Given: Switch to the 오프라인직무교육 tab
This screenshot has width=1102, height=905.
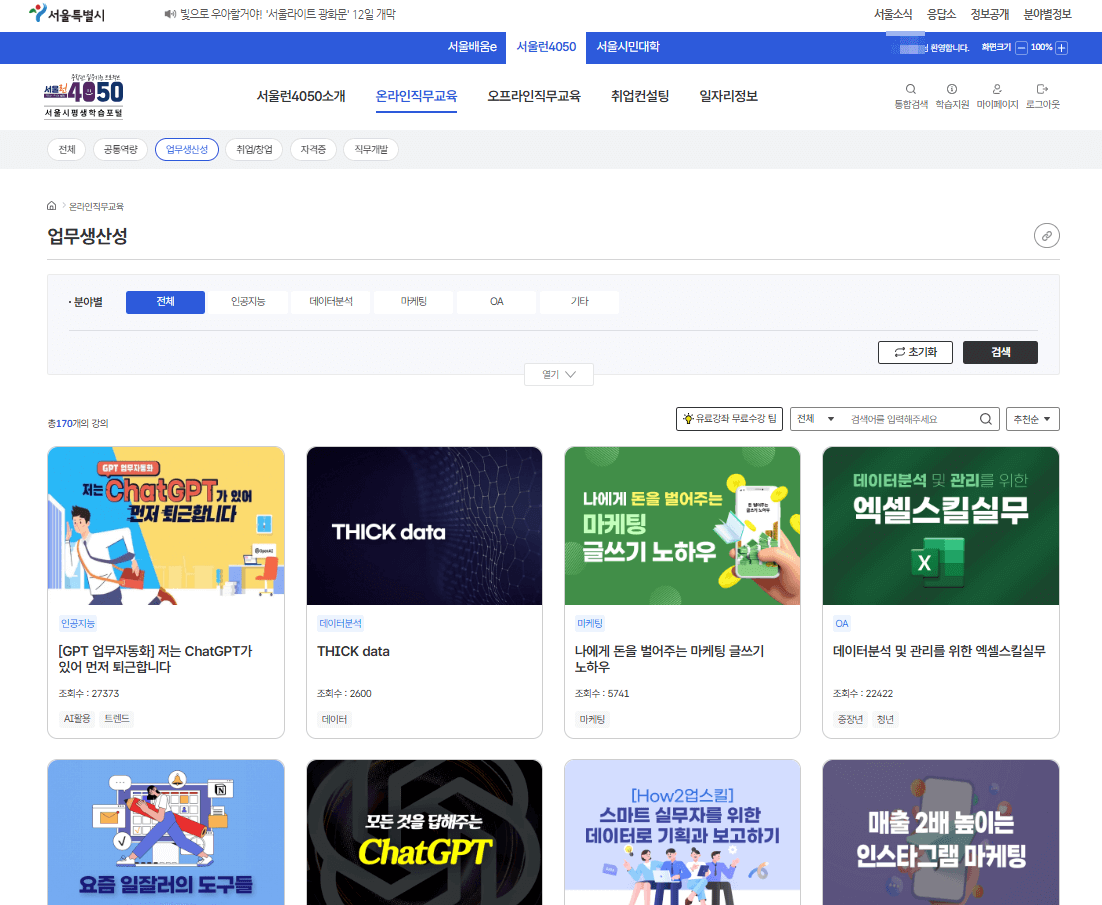Looking at the screenshot, I should point(534,96).
